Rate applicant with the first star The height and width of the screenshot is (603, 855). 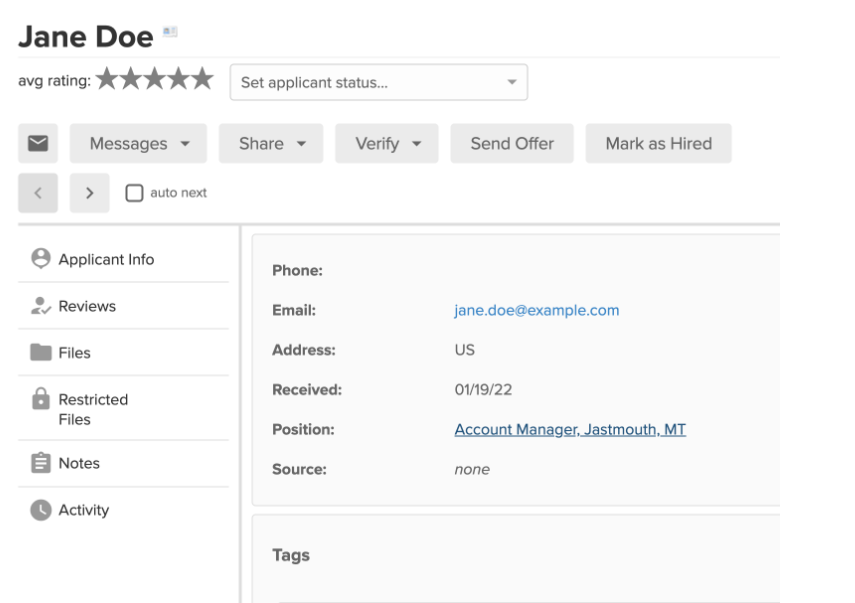click(x=107, y=79)
